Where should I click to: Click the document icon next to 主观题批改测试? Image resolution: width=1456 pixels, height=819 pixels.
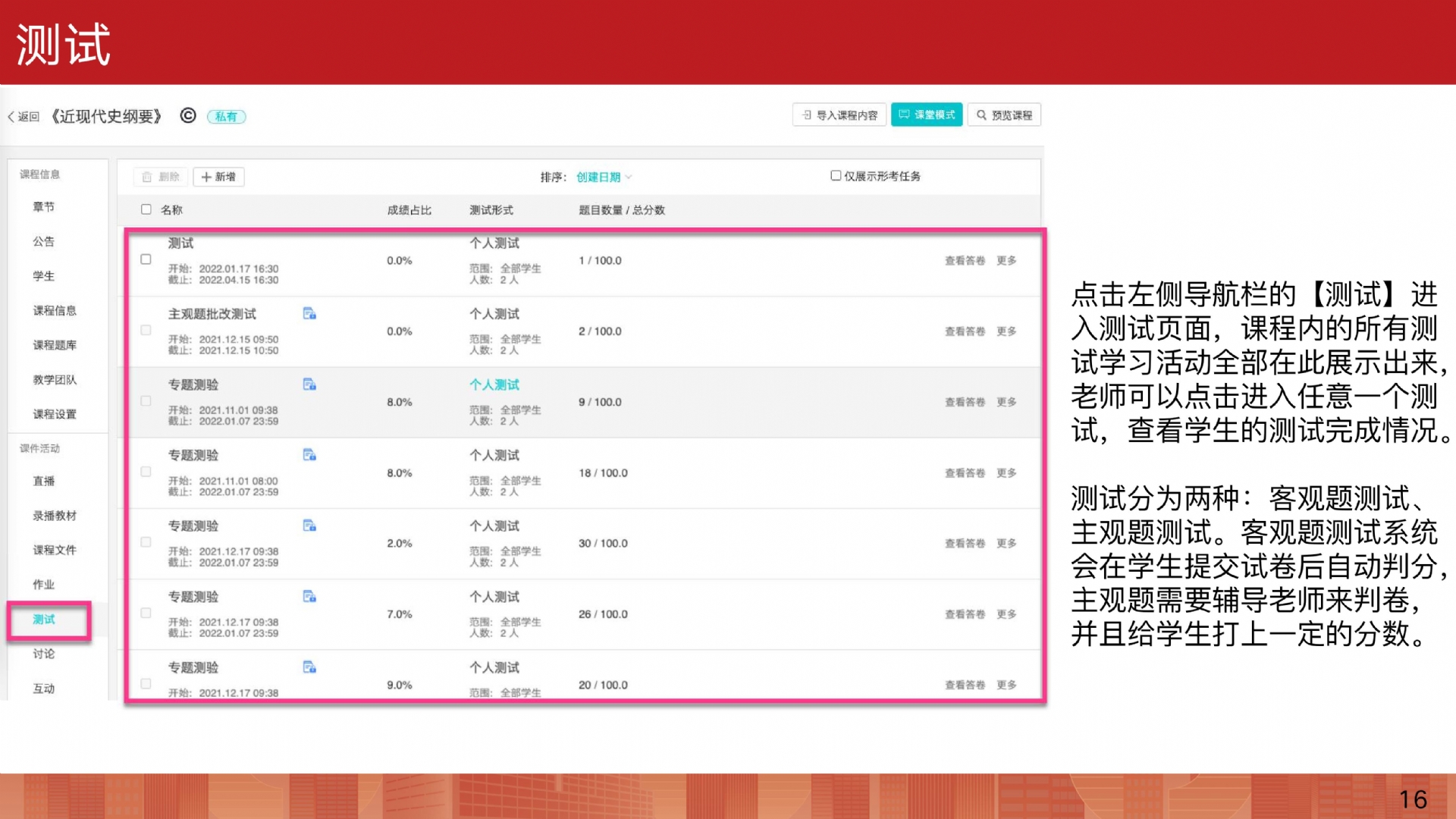point(309,314)
